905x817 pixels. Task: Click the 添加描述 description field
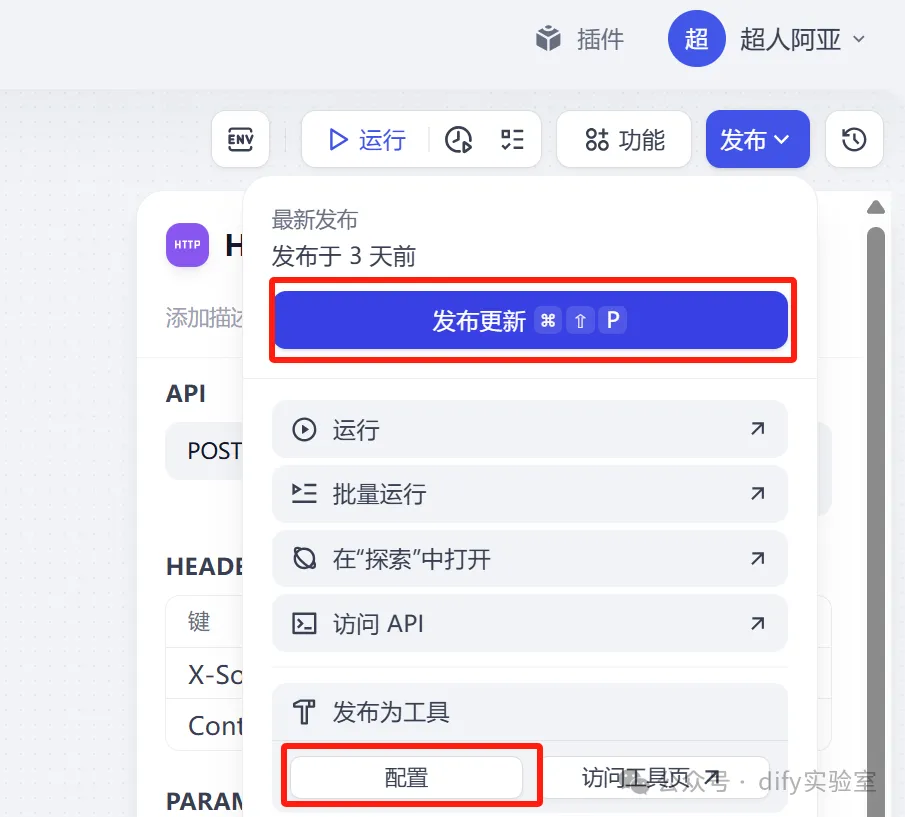(204, 318)
